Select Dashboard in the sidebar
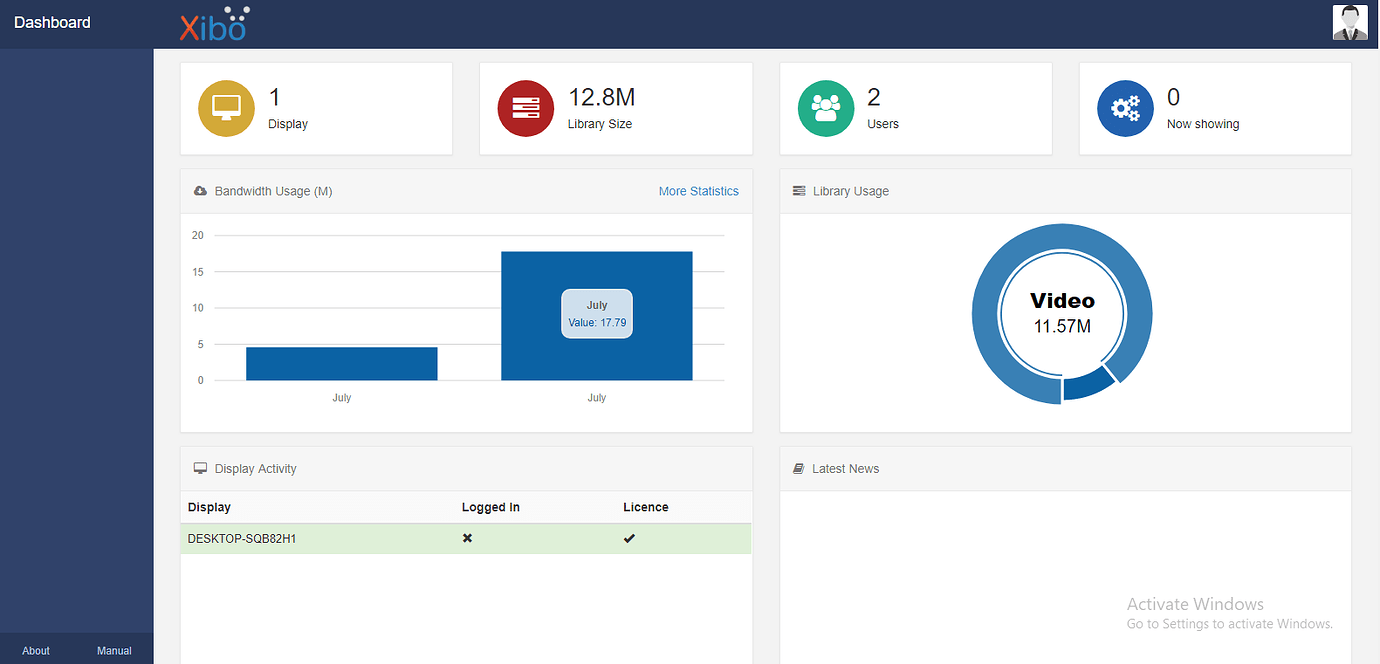The image size is (1380, 664). (x=52, y=22)
